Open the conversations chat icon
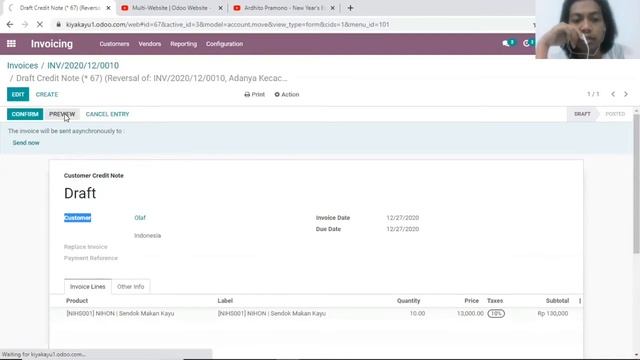640x360 pixels. point(506,43)
